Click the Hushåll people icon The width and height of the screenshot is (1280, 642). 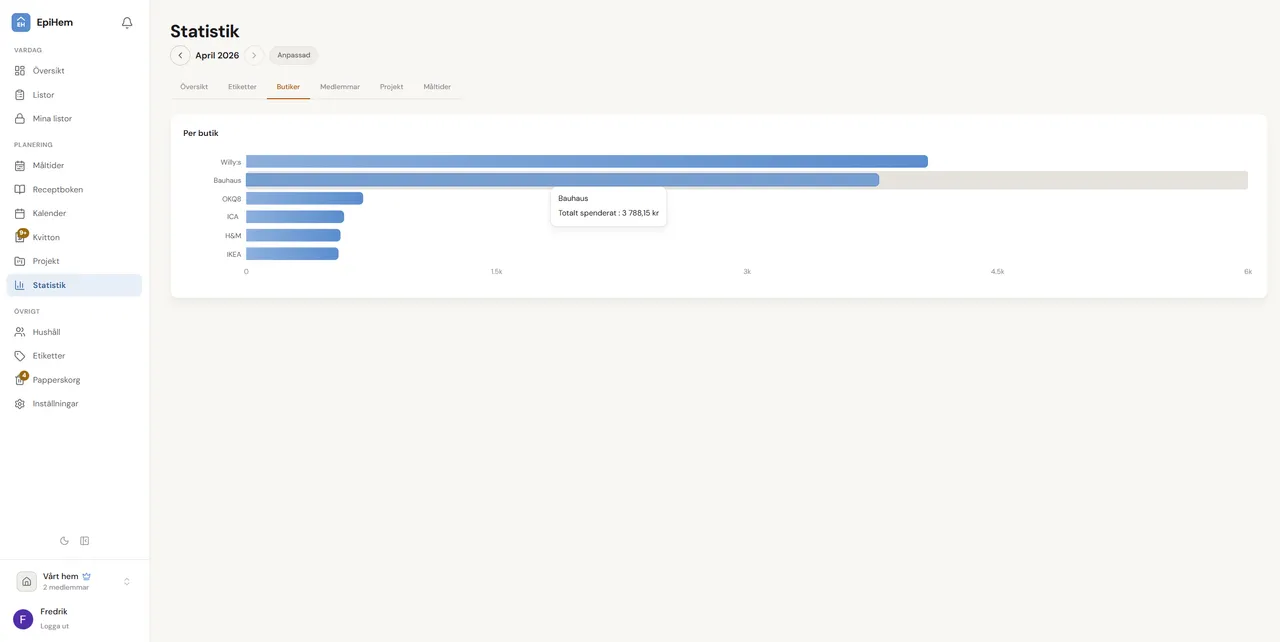point(20,332)
